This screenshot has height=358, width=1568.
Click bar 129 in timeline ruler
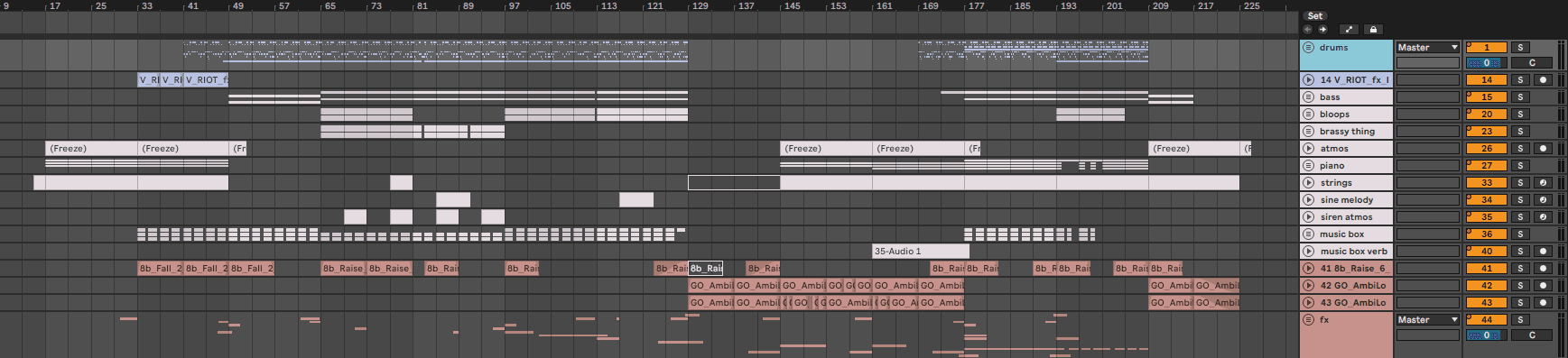click(x=700, y=5)
